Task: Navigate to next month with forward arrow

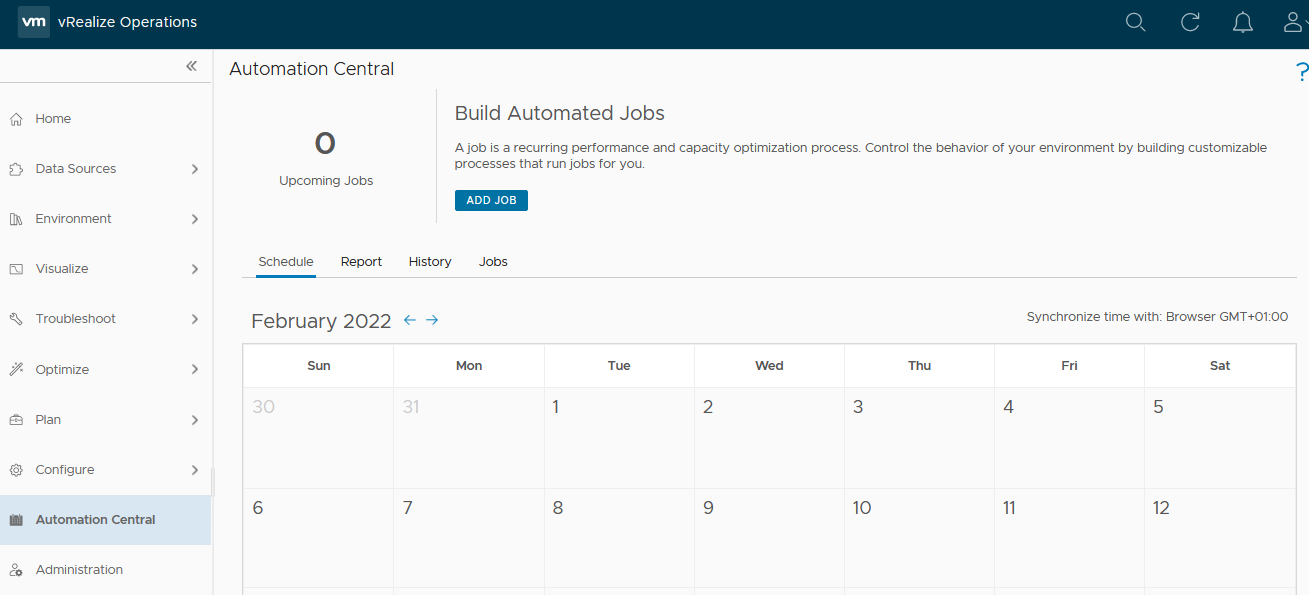Action: (x=431, y=319)
